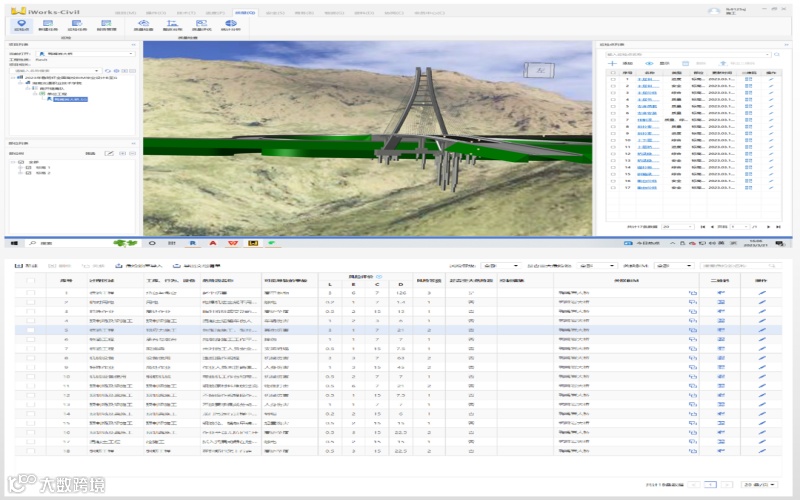Tick the select-all checkbox in bottom table header
This screenshot has width=800, height=500.
point(30,280)
